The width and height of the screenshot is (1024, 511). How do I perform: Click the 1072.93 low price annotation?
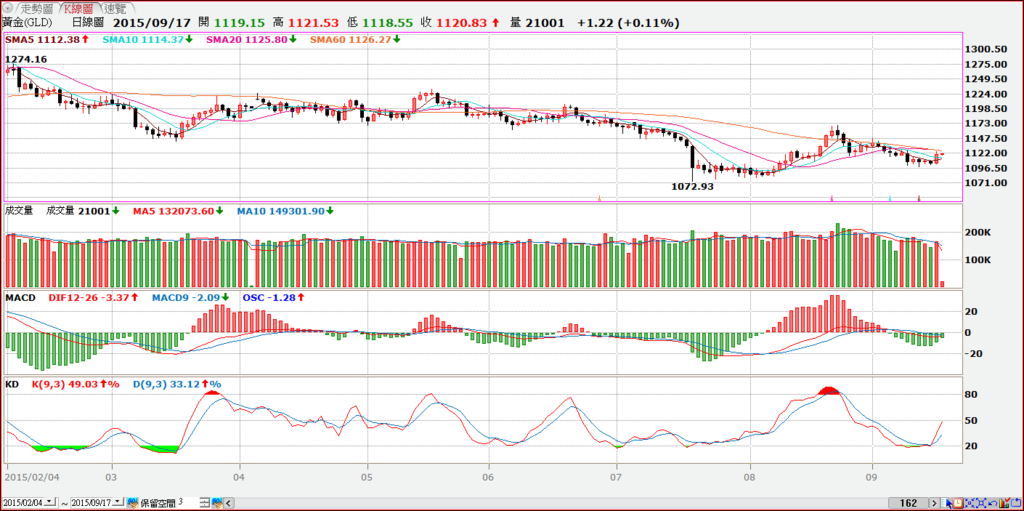tap(692, 186)
